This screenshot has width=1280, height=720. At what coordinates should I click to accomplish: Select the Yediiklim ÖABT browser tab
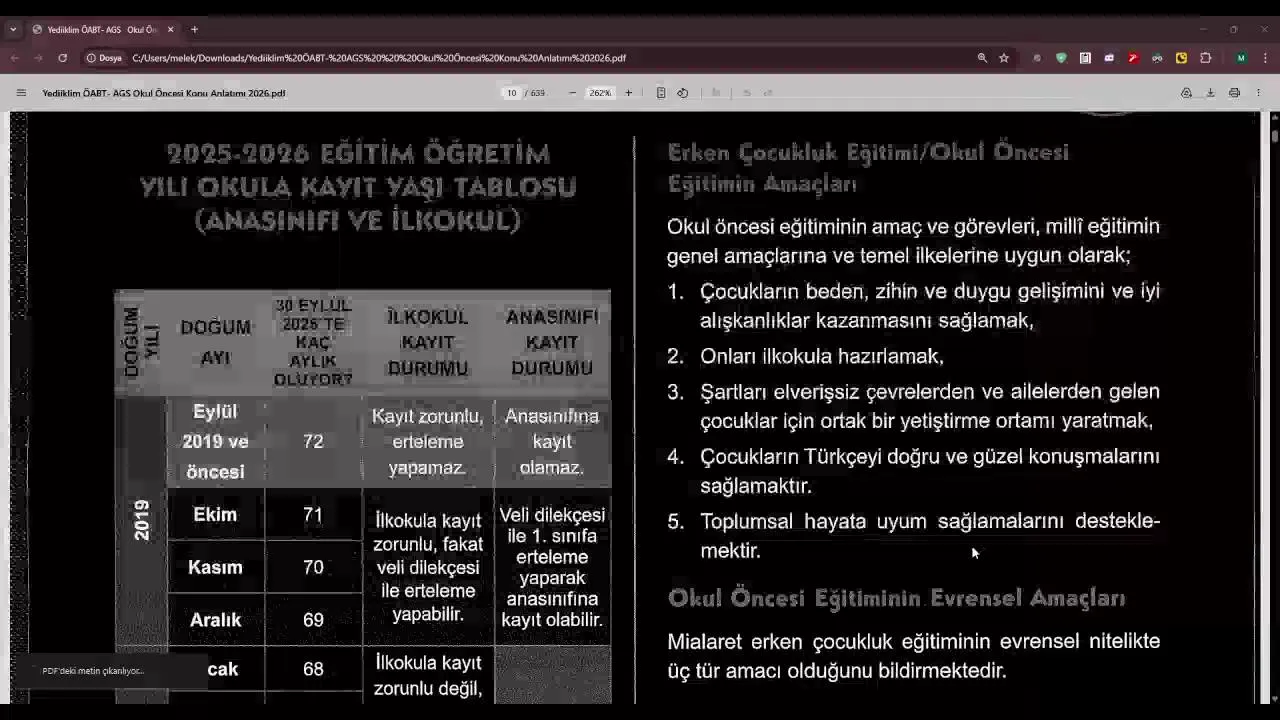(103, 30)
